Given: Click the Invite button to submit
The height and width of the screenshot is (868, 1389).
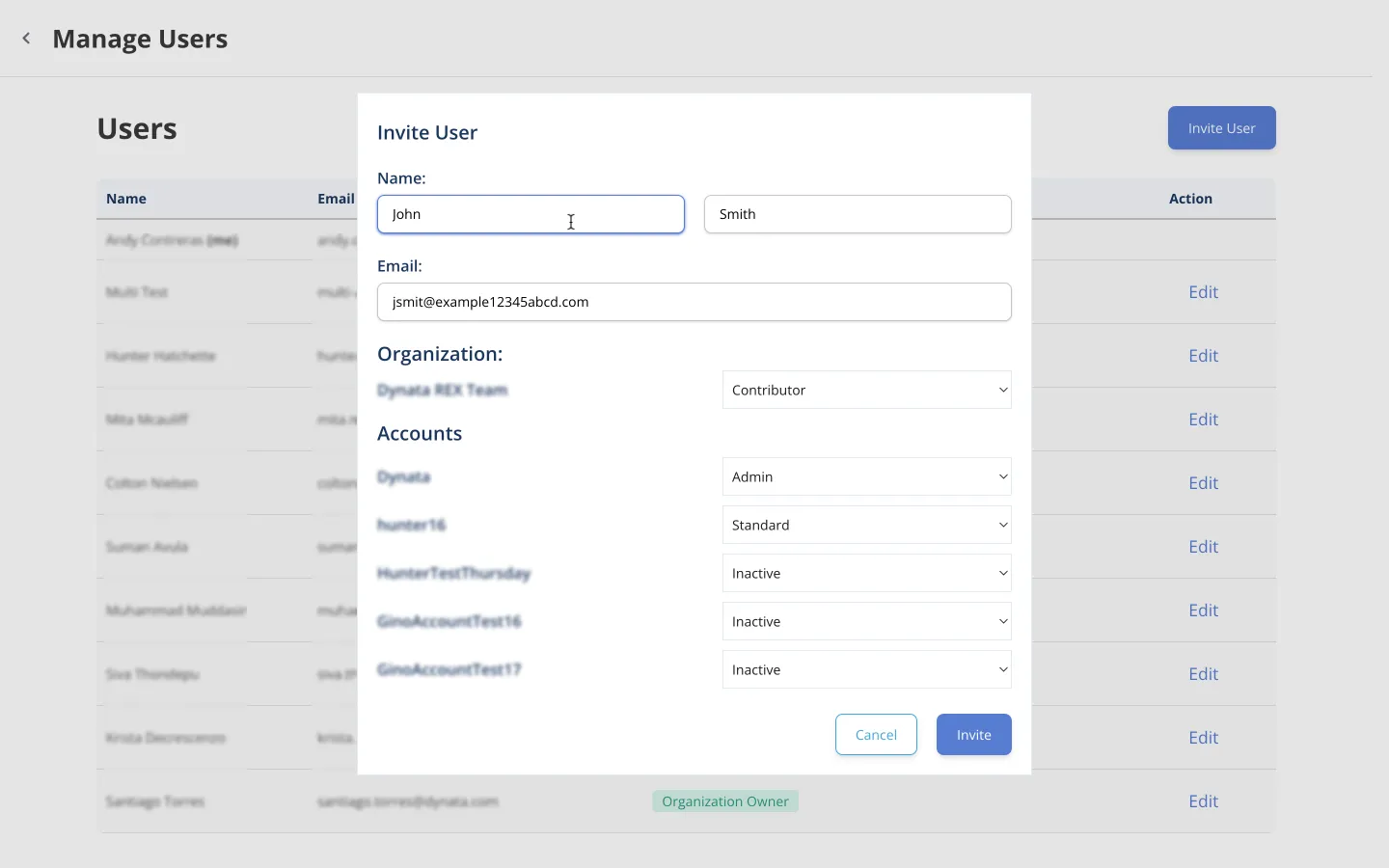Looking at the screenshot, I should click(973, 735).
